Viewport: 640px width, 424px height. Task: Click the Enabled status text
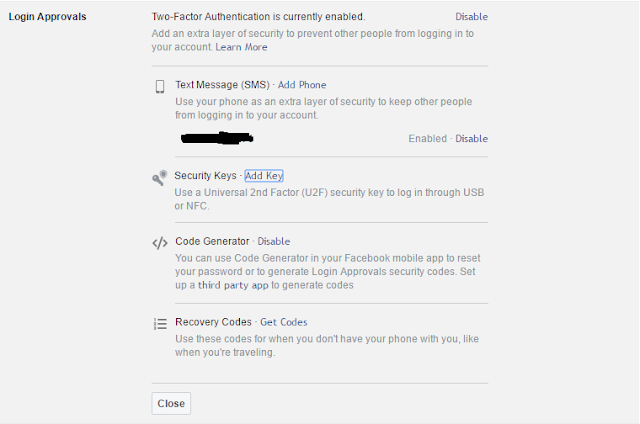tap(427, 139)
